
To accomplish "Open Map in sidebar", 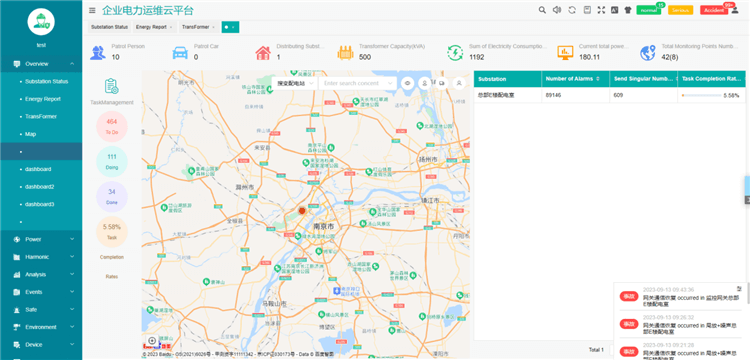I will tap(41, 134).
